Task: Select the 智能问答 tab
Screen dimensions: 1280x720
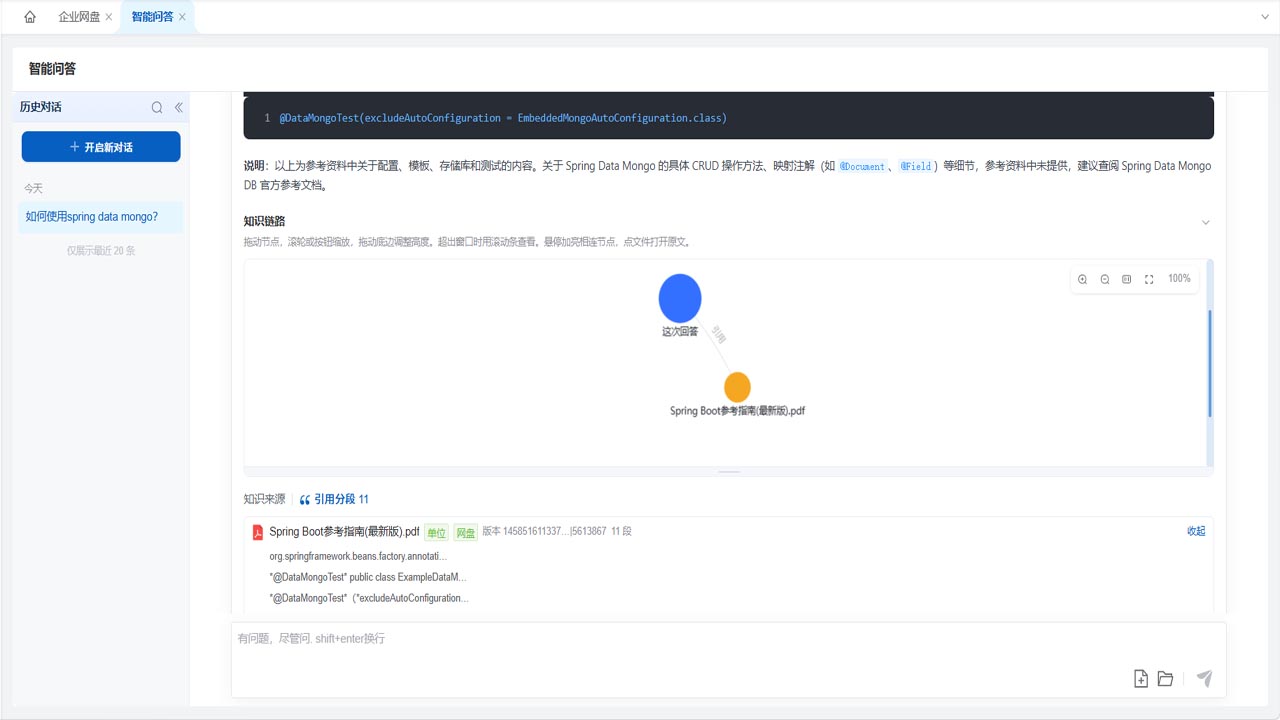Action: coord(152,17)
